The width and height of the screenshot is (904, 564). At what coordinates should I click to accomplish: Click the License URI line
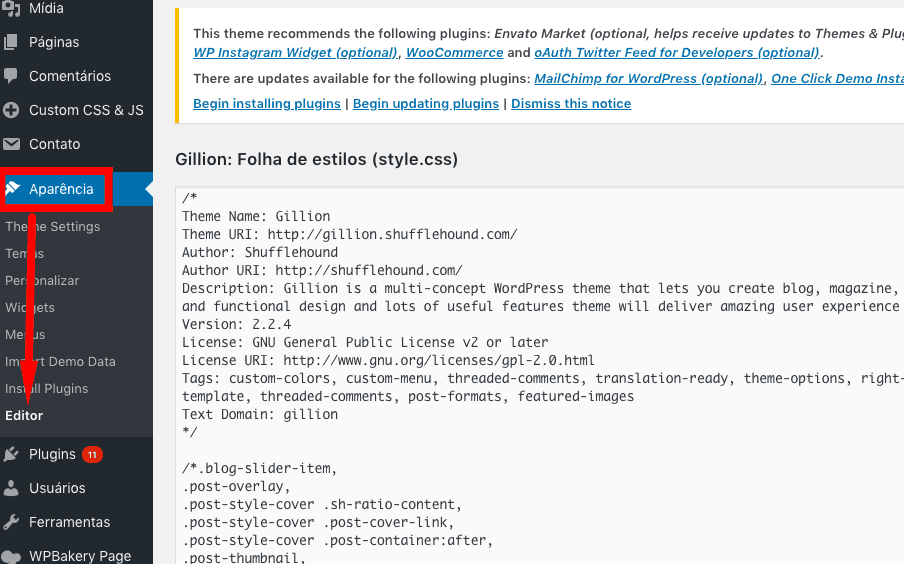pyautogui.click(x=388, y=360)
